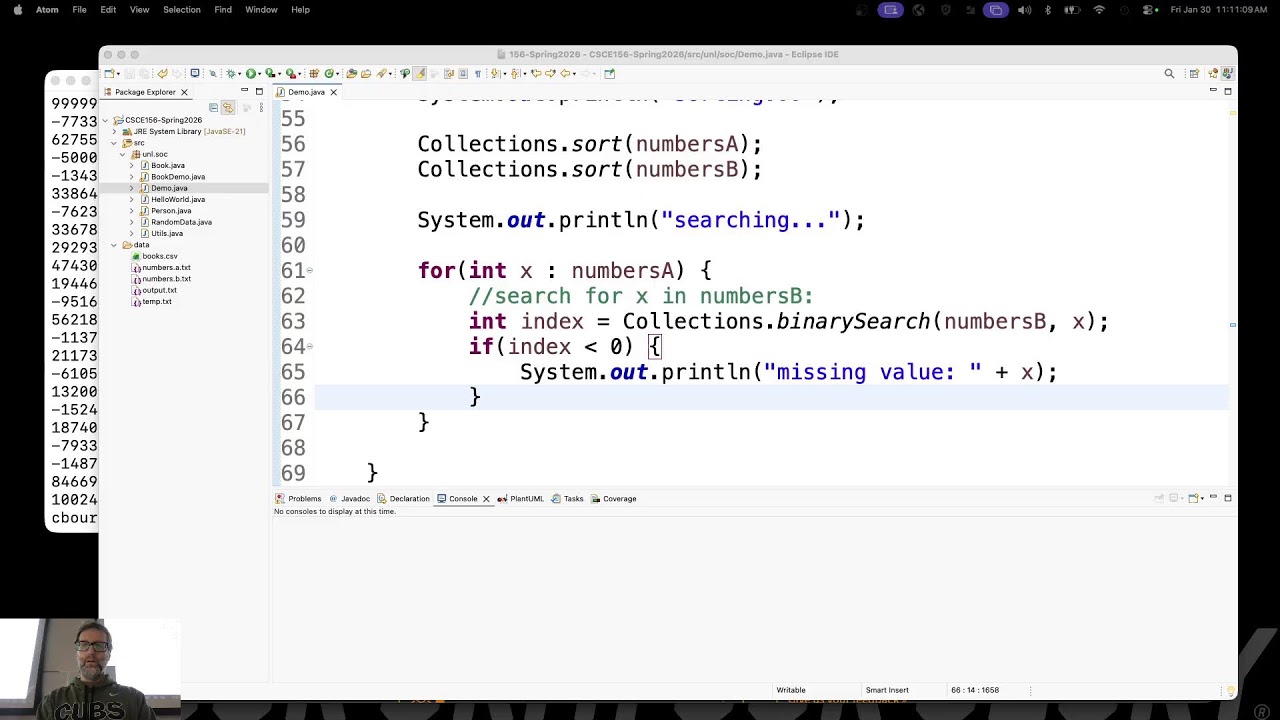Select Person.java in Package Explorer
Screen dimensions: 1280x720
point(171,211)
